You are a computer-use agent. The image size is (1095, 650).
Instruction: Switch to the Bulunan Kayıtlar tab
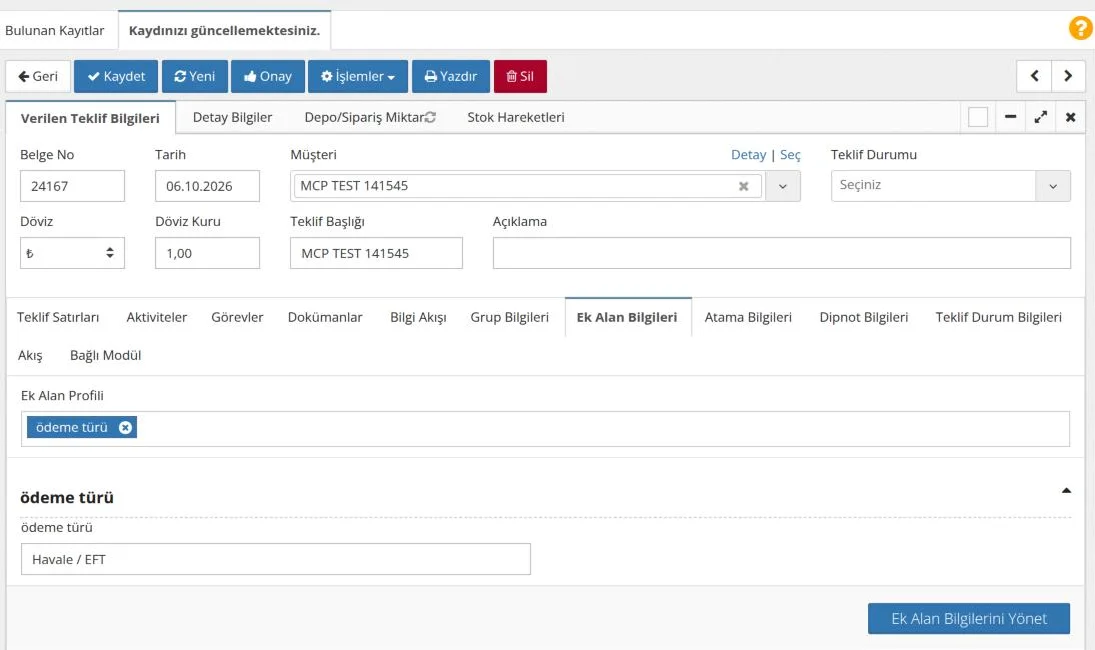[x=54, y=31]
